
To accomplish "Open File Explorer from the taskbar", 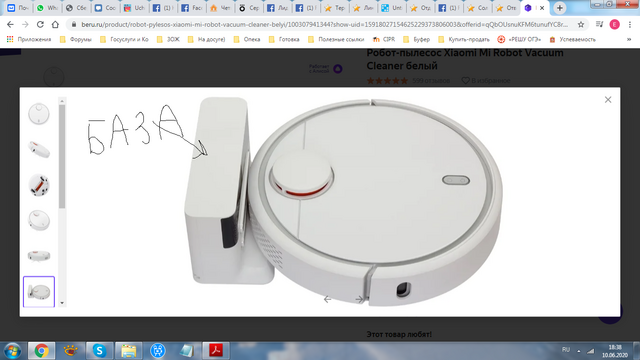I will pos(128,351).
